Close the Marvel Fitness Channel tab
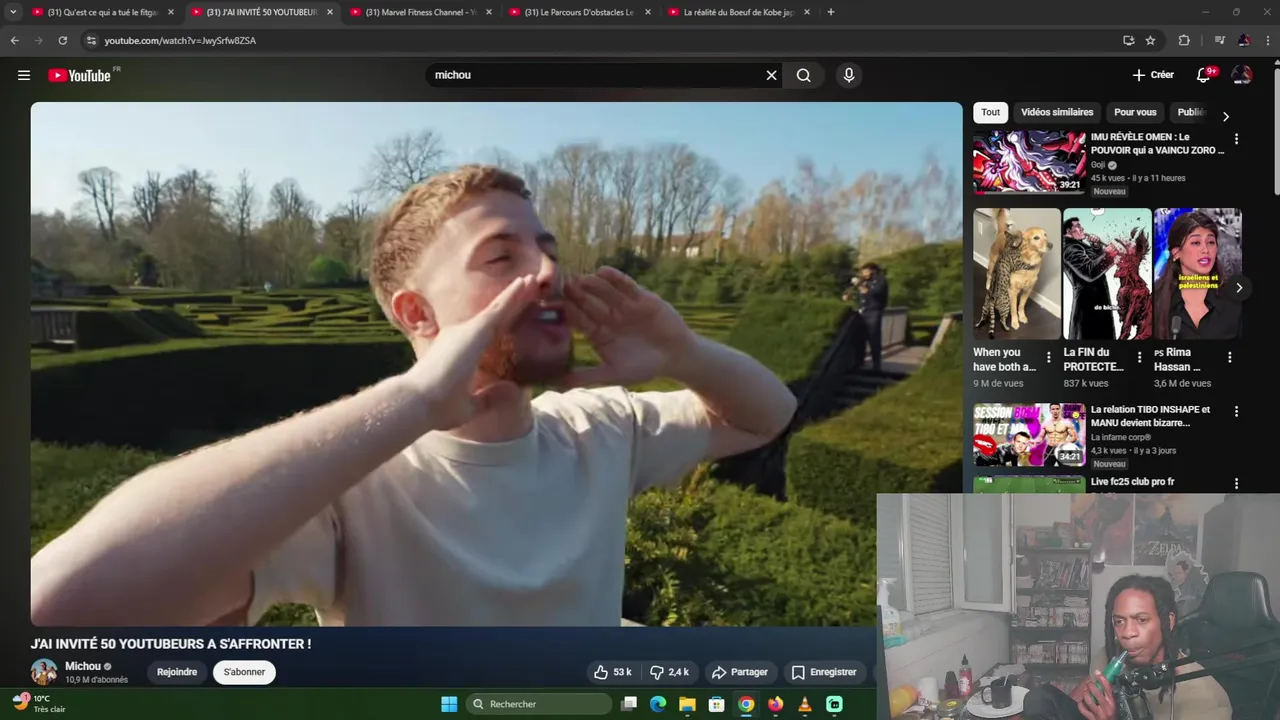This screenshot has width=1280, height=720. coord(489,12)
